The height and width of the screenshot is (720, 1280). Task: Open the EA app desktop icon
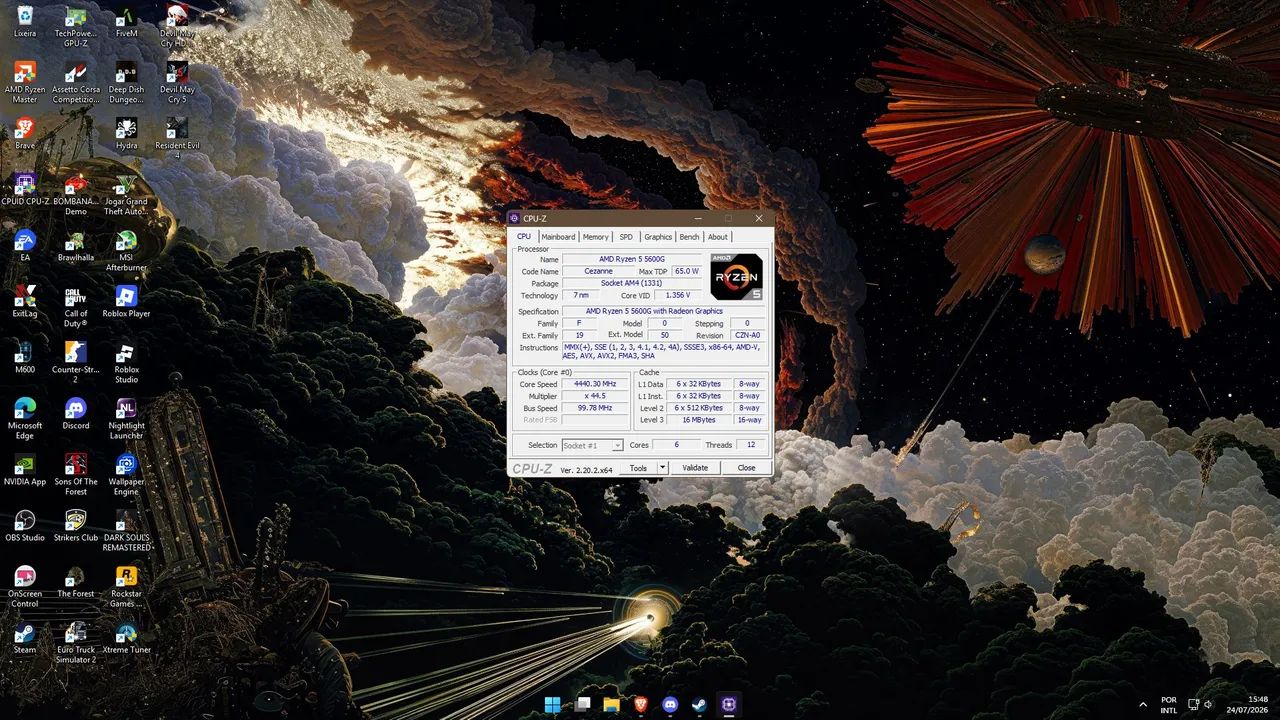click(25, 246)
